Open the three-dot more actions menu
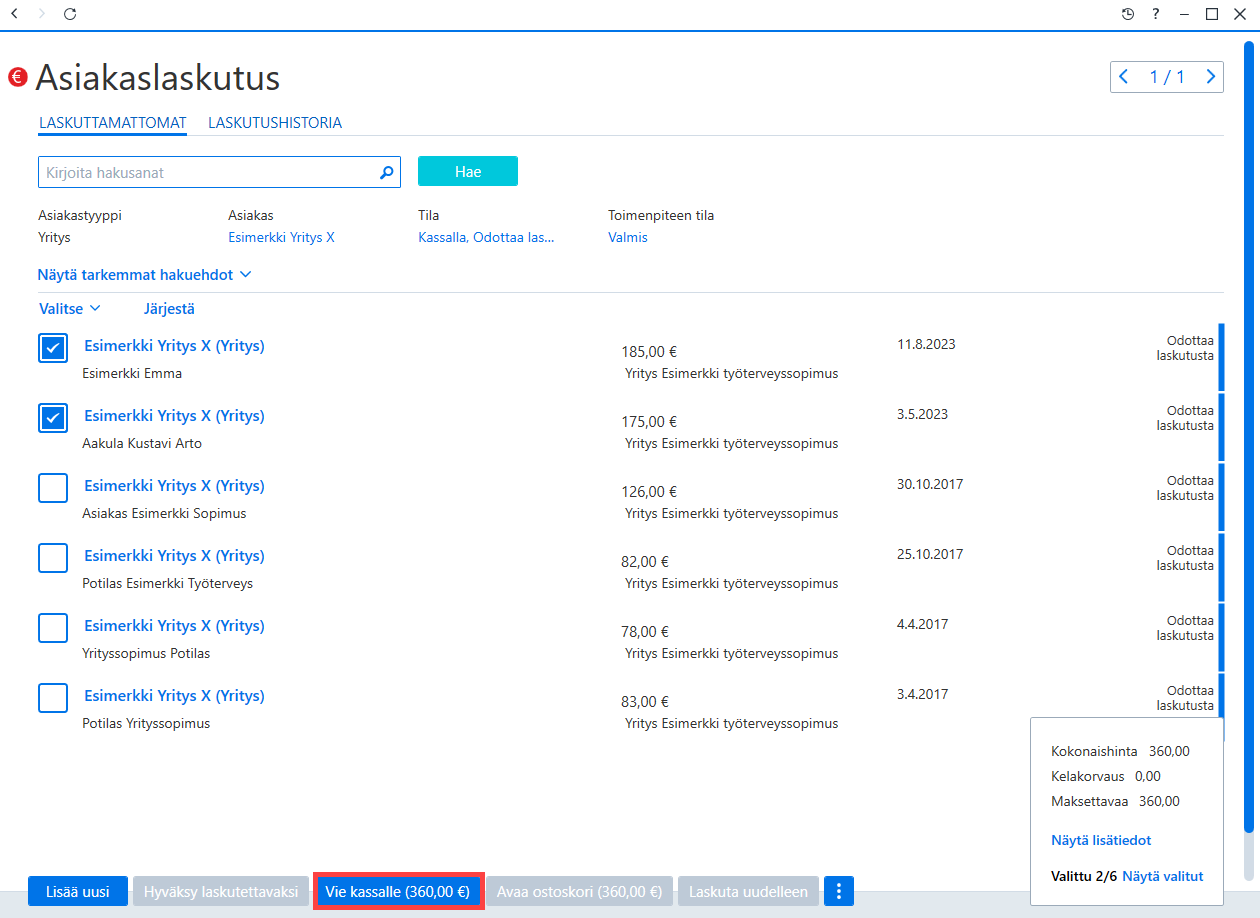The image size is (1260, 918). point(839,891)
